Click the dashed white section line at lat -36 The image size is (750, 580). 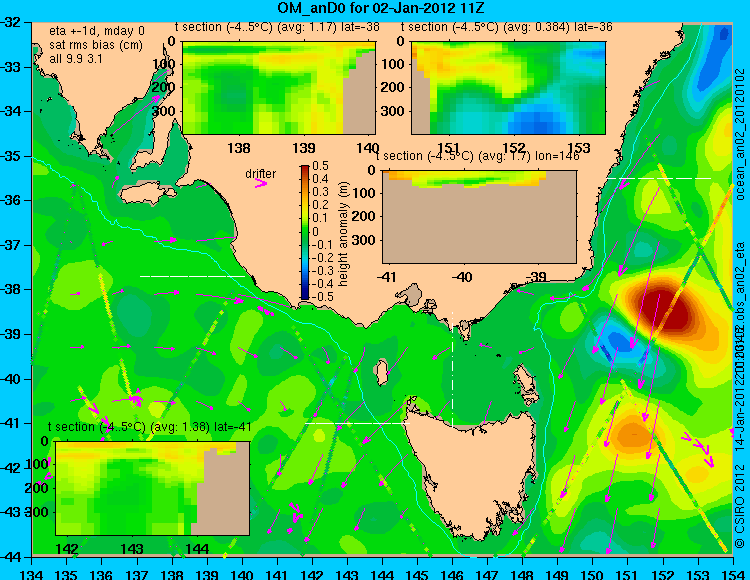659,178
